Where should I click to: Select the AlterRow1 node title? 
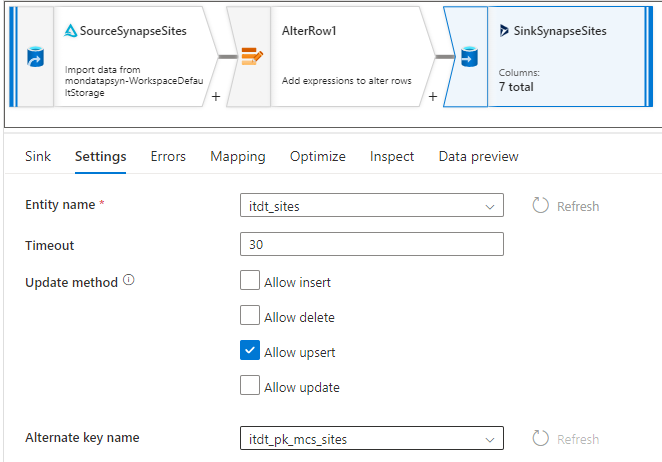[309, 31]
